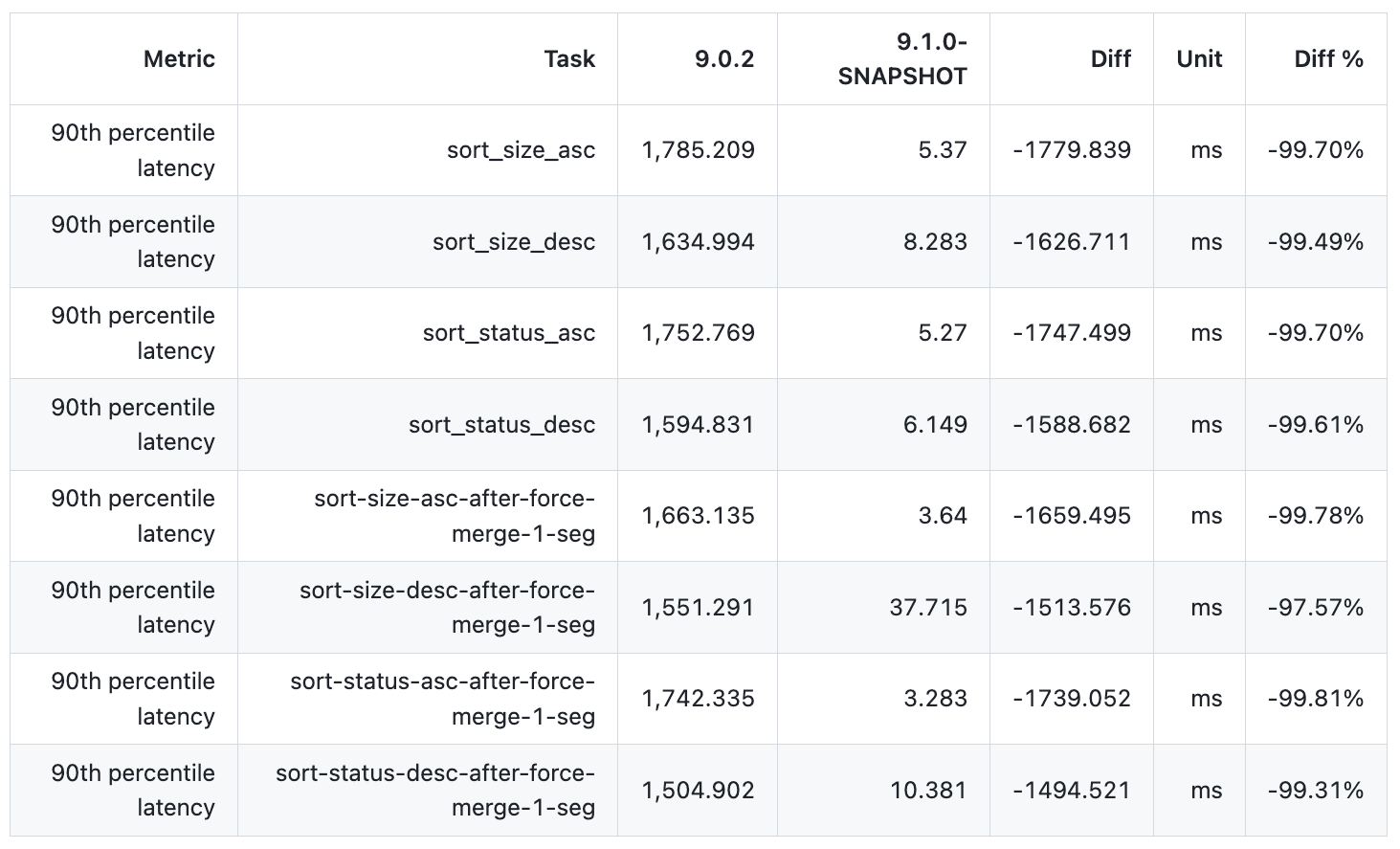Click the Task column header
This screenshot has width=1400, height=849.
point(569,59)
